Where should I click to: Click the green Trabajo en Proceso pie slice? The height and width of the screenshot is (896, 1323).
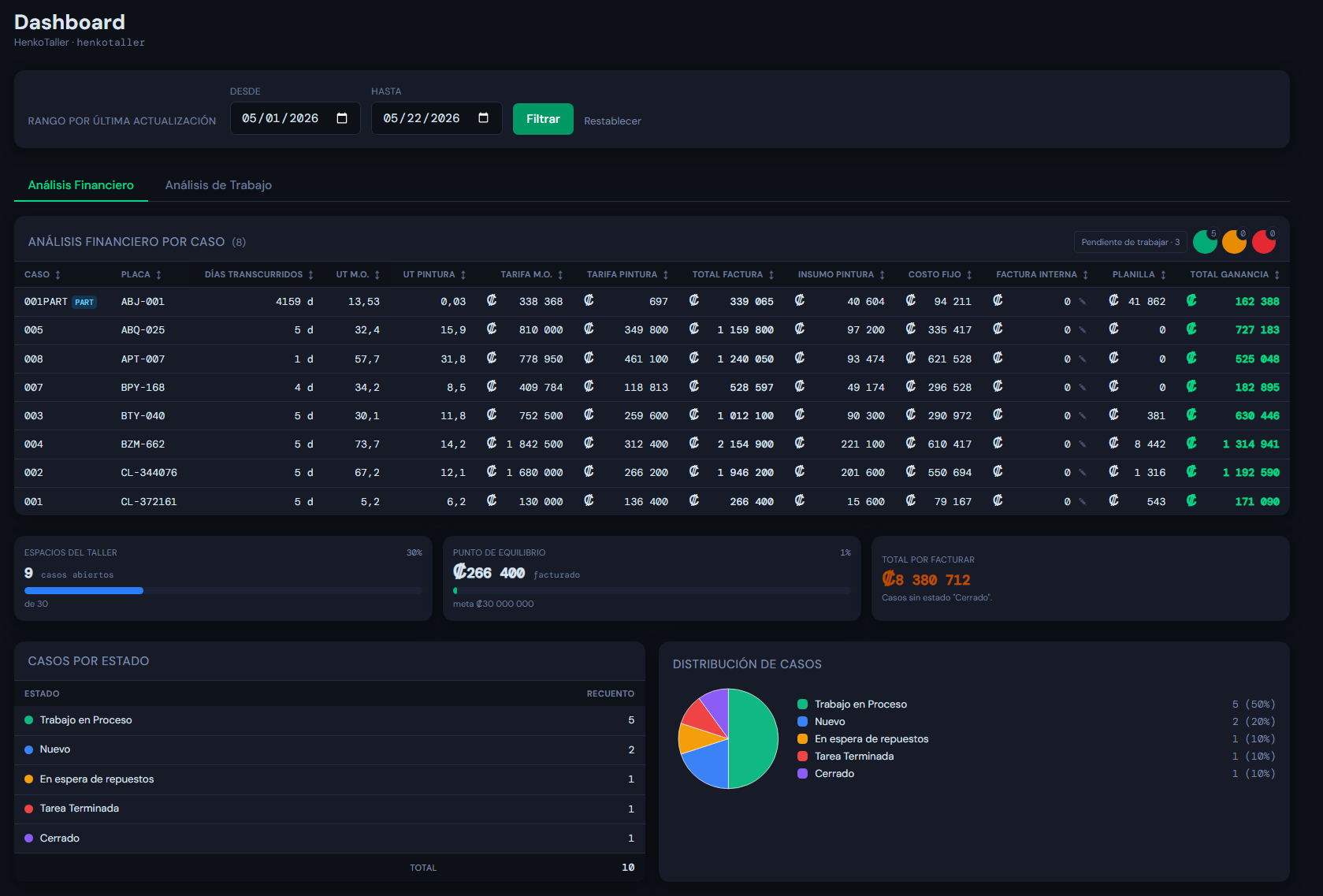pos(755,738)
